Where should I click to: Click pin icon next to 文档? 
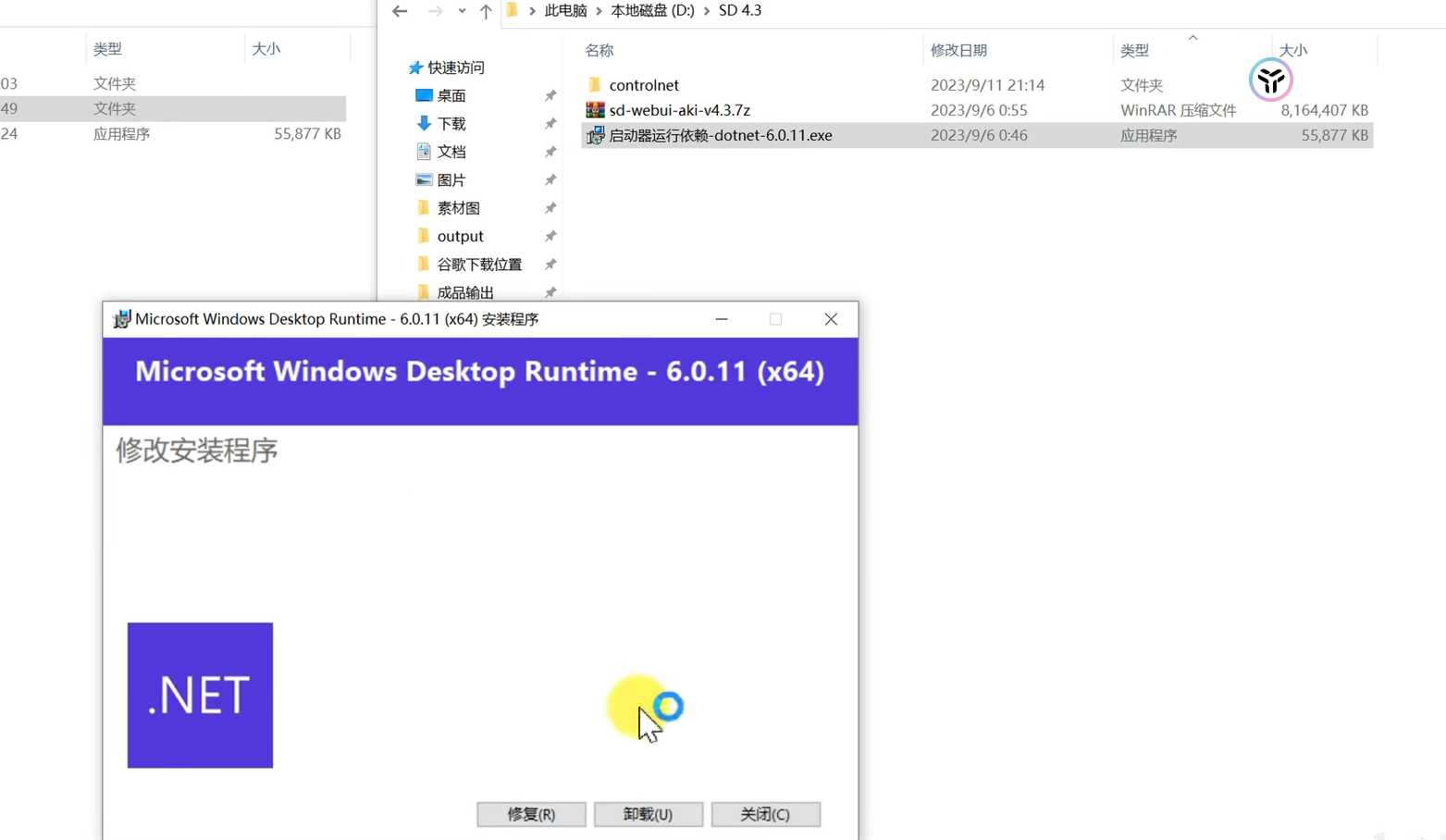click(550, 152)
